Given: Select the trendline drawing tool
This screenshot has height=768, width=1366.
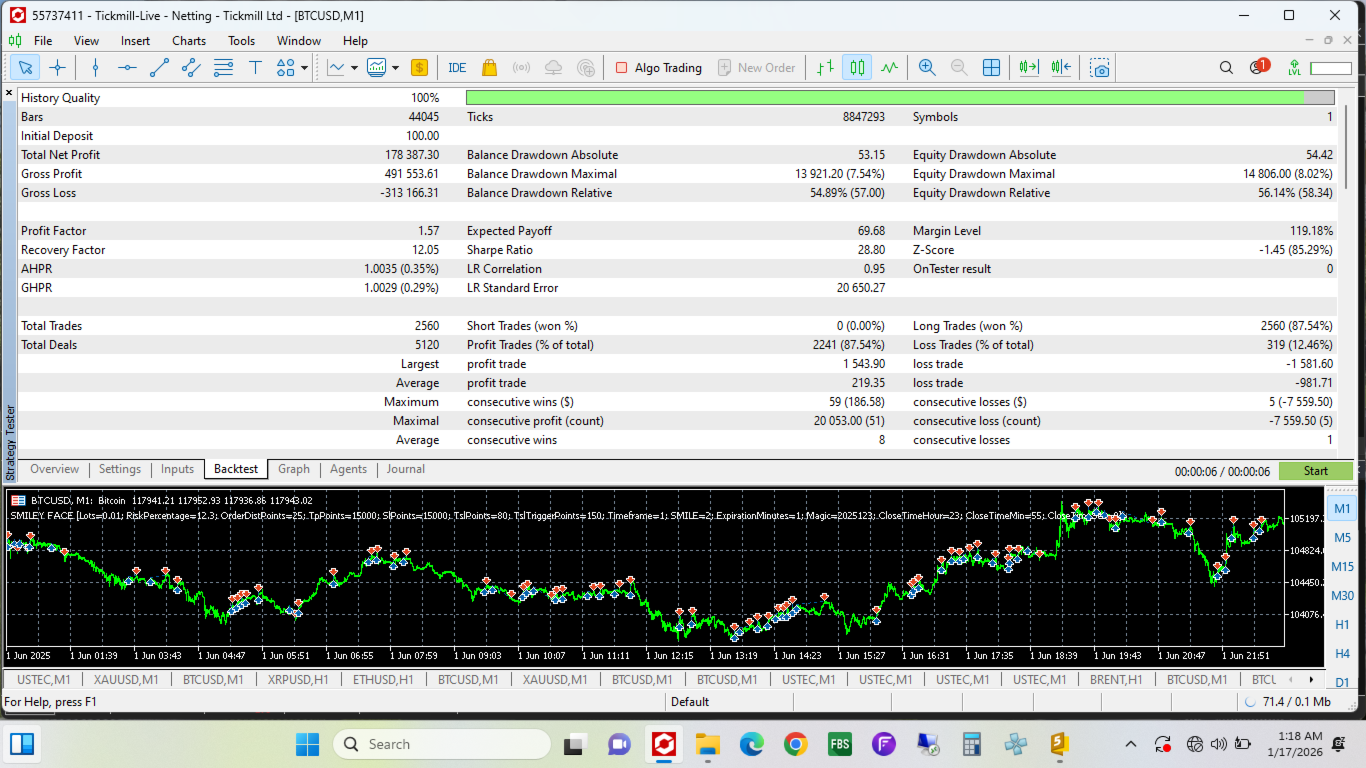Looking at the screenshot, I should click(x=159, y=68).
